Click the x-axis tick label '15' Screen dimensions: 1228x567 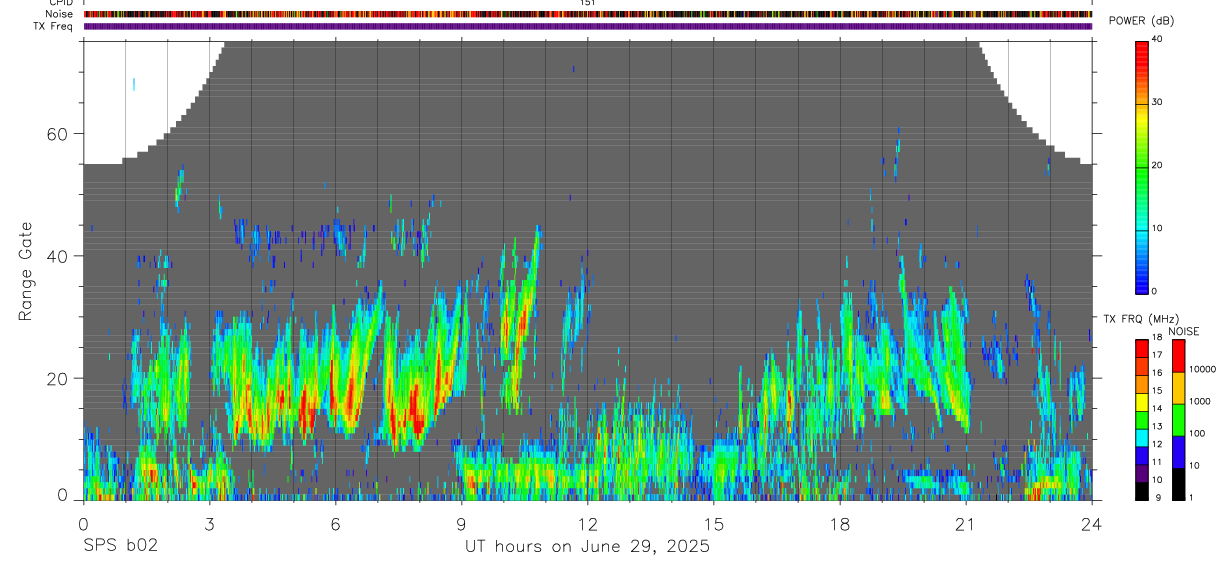coord(713,523)
